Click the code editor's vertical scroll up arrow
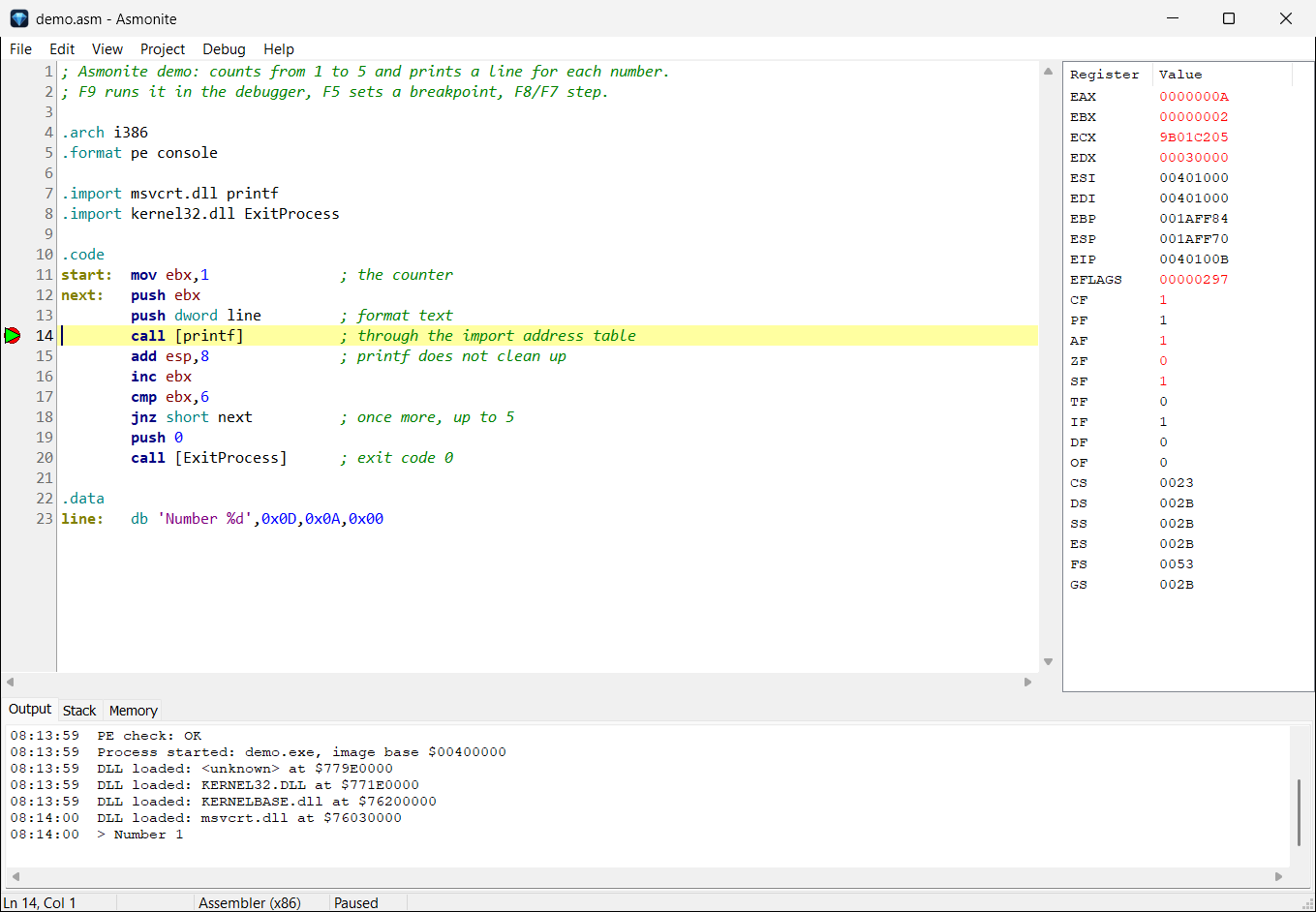The height and width of the screenshot is (912, 1316). coord(1048,71)
